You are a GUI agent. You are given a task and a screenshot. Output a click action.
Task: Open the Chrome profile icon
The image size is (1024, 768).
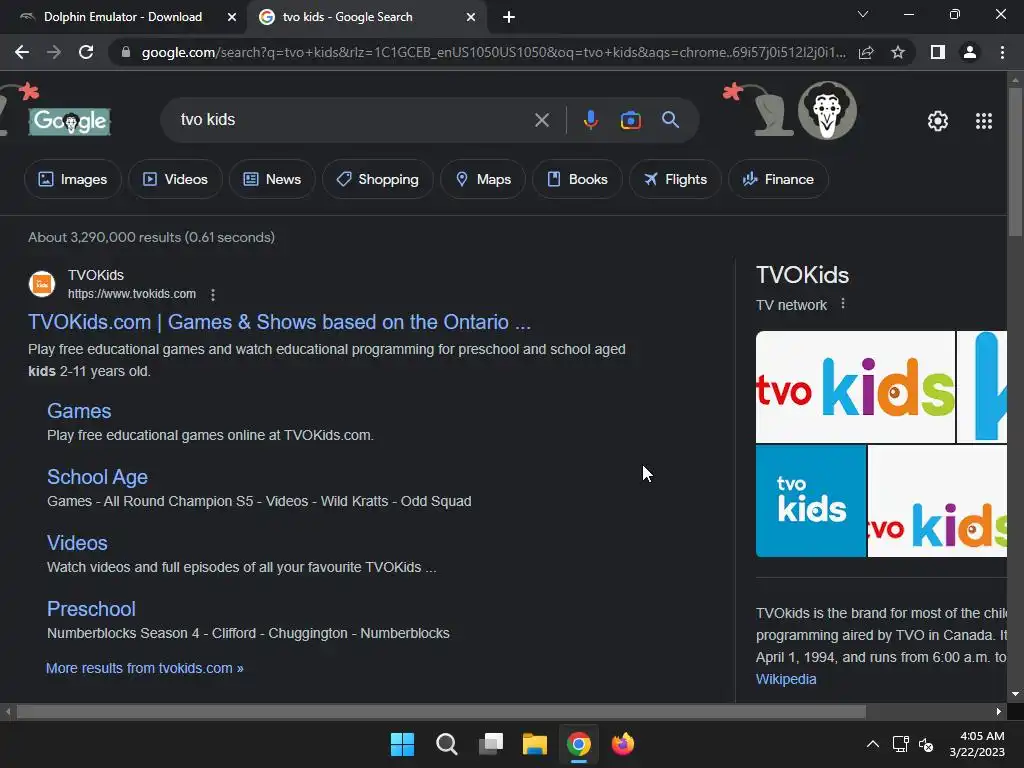coord(970,52)
